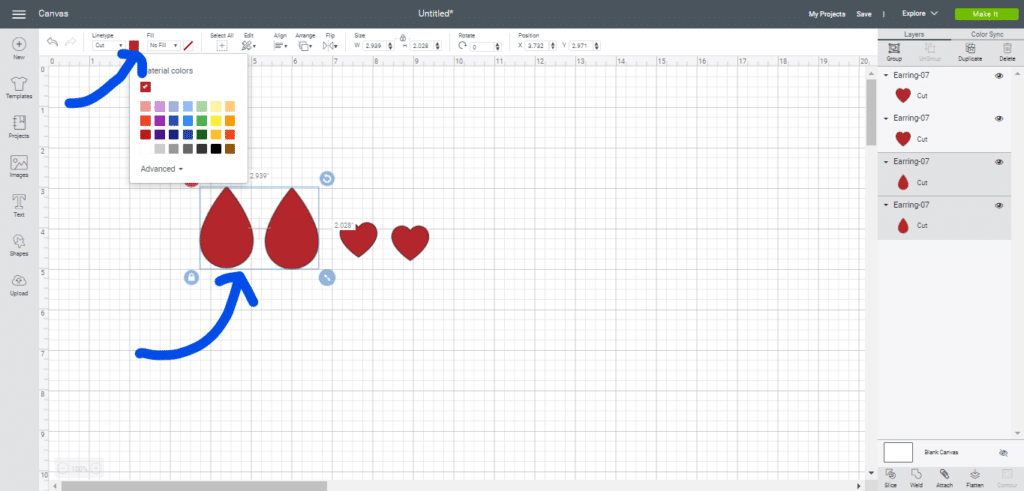Image resolution: width=1024 pixels, height=491 pixels.
Task: Click the Position Y input field
Action: coord(585,46)
